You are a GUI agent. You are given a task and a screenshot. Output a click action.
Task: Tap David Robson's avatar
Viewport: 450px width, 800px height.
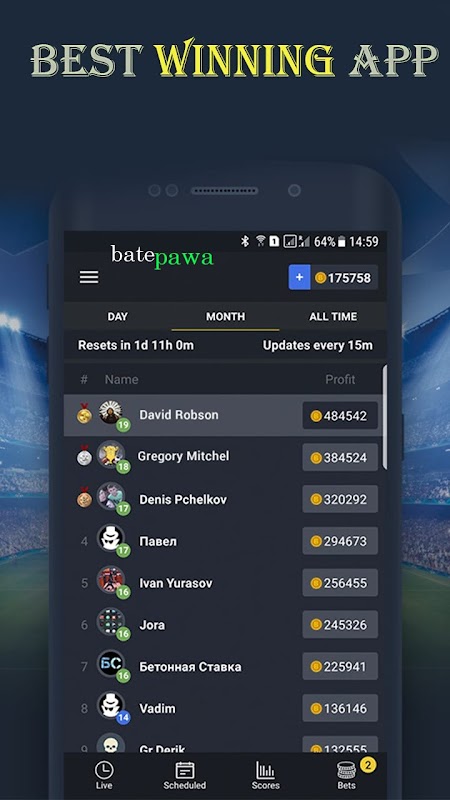[x=110, y=412]
